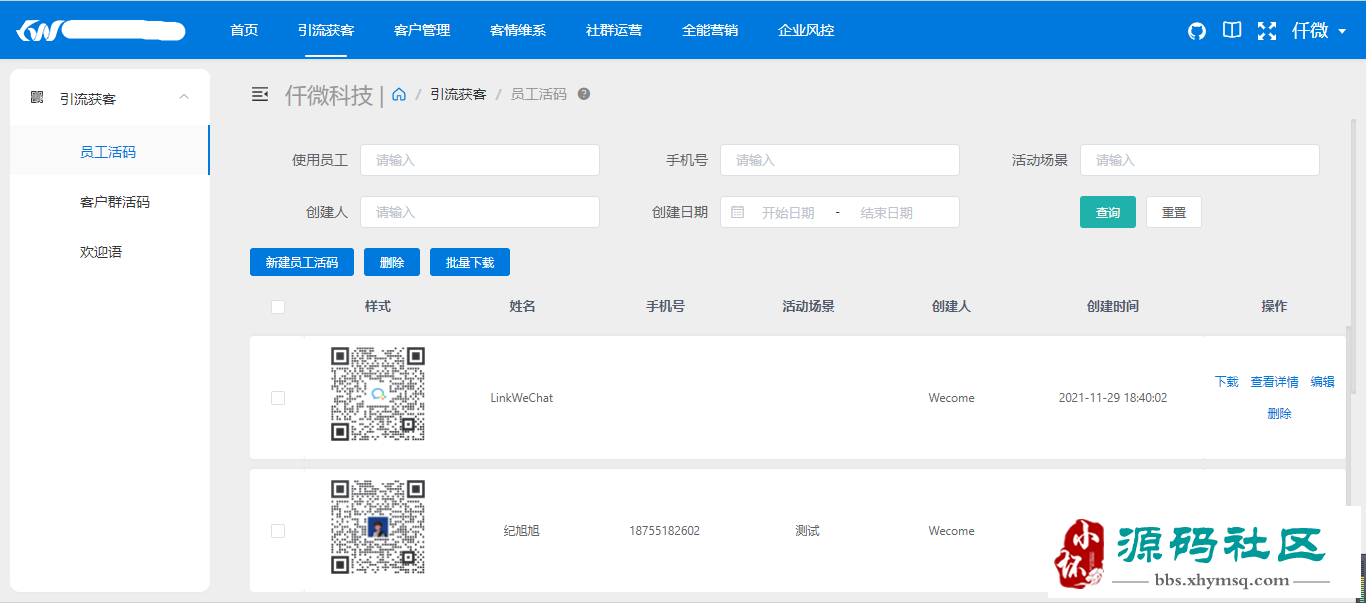Click the 样式 column header
Viewport: 1366px width, 603px height.
[x=378, y=306]
